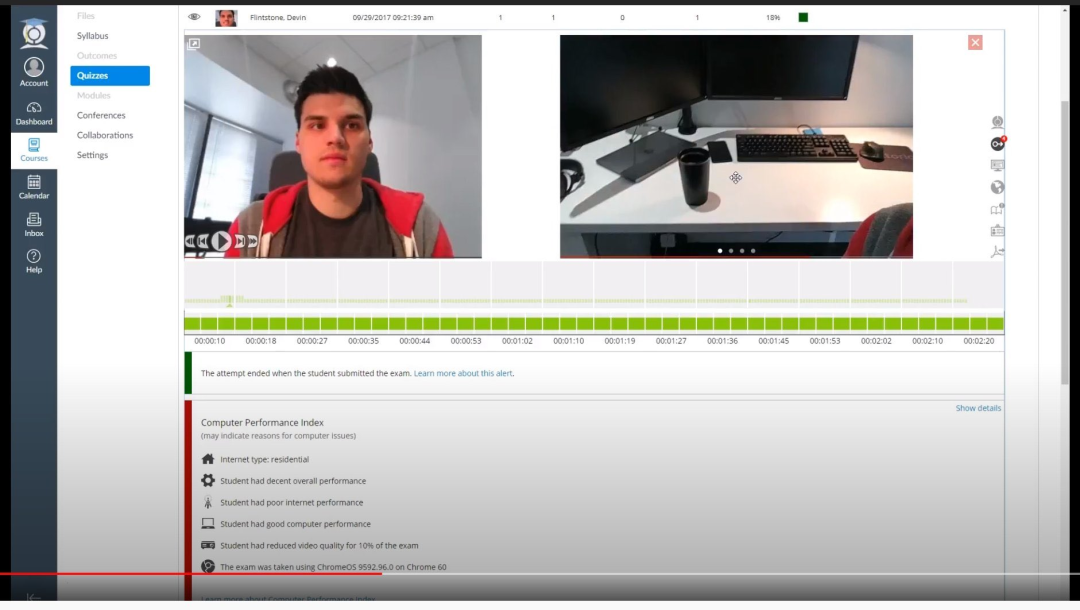1080x610 pixels.
Task: Open the Help menu
Action: [34, 261]
